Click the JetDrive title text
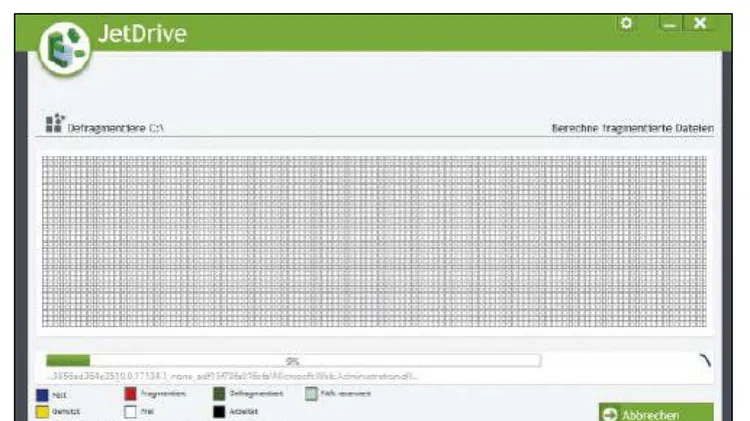The image size is (750, 421). click(142, 33)
